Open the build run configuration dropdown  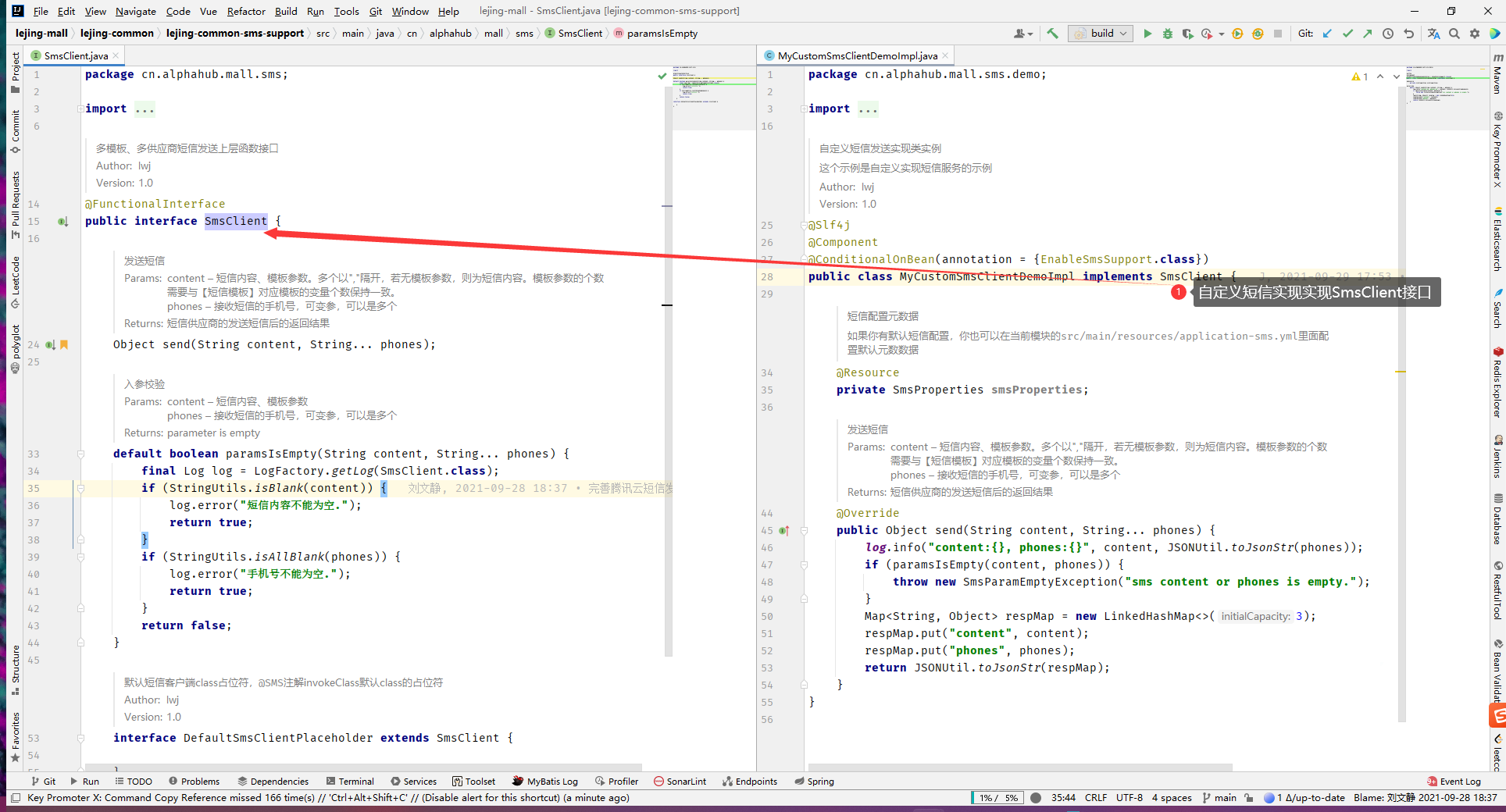pyautogui.click(x=1101, y=34)
